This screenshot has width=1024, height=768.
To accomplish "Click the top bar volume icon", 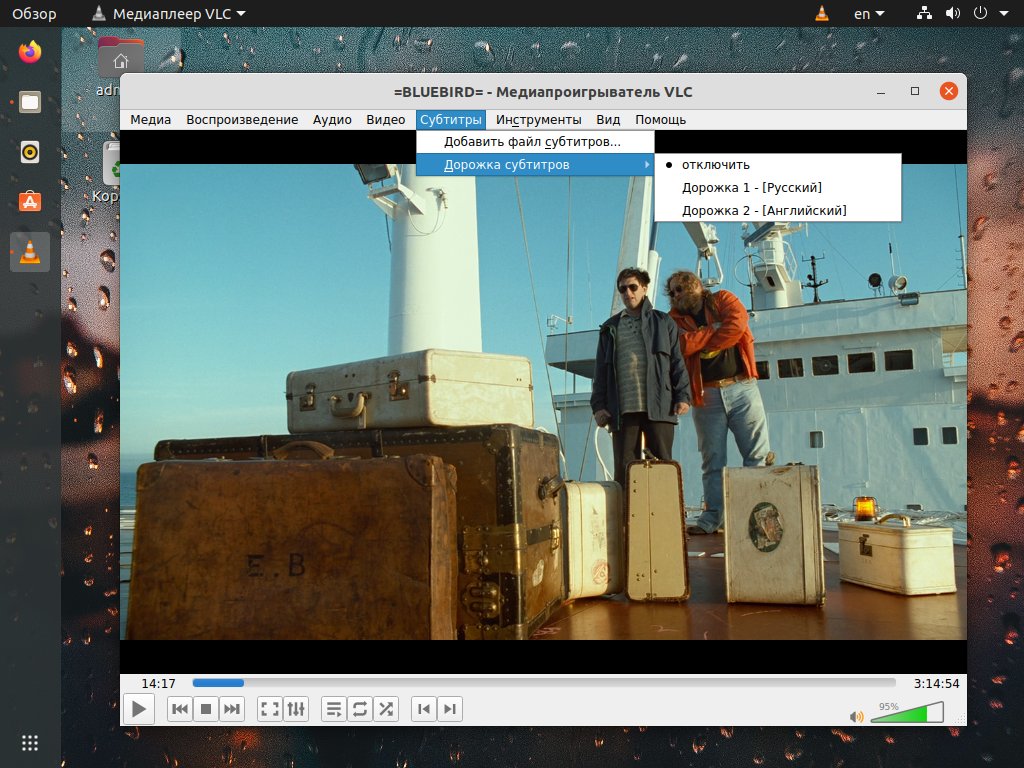I will 953,13.
